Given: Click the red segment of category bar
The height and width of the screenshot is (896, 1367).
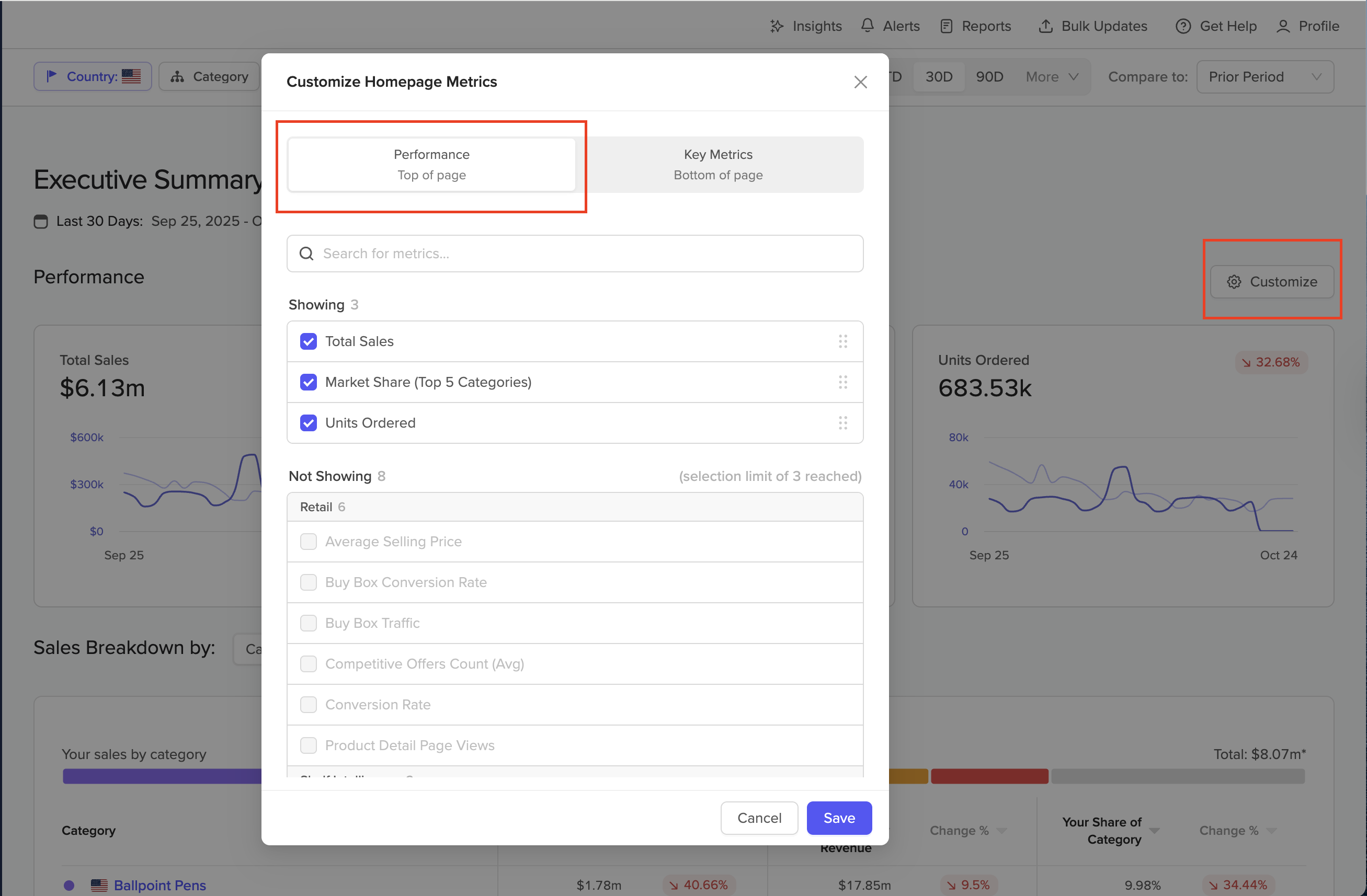Looking at the screenshot, I should click(989, 776).
